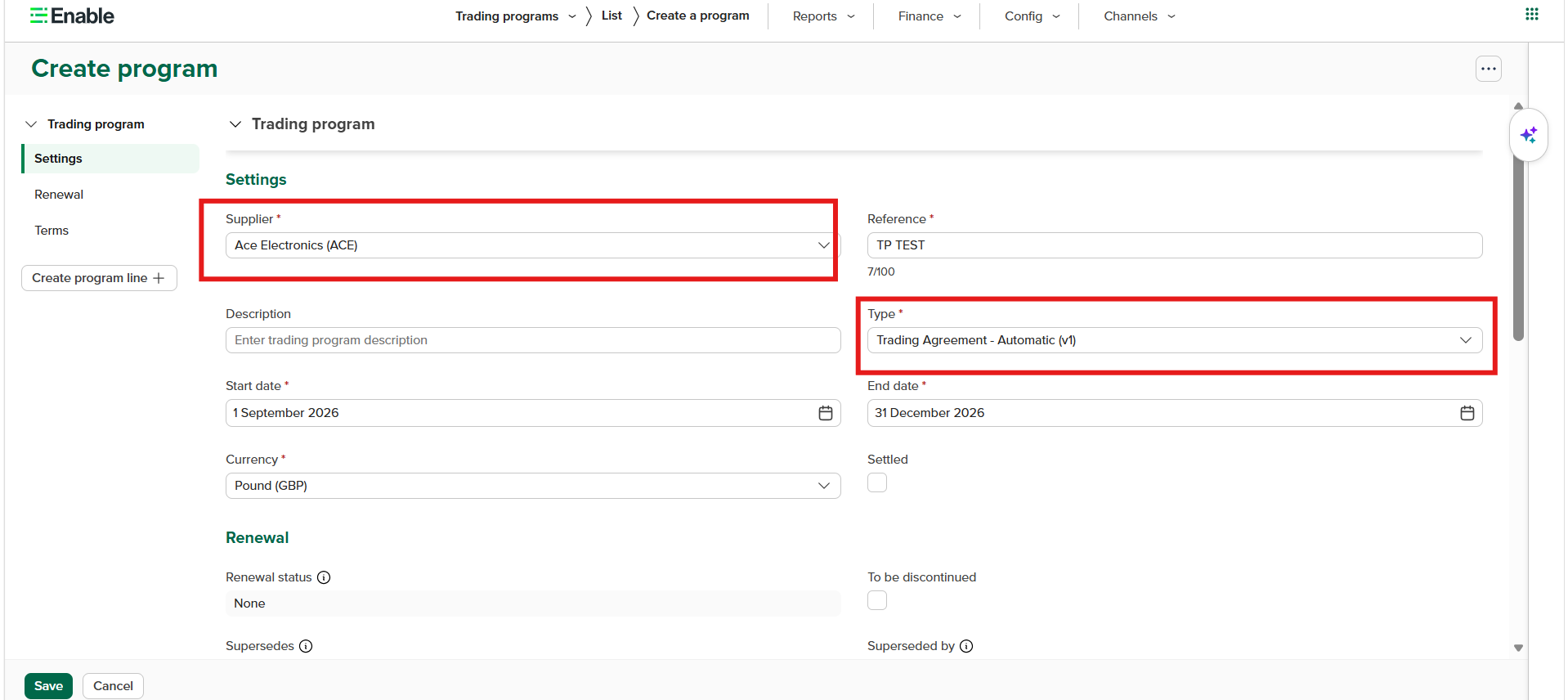Image resolution: width=1568 pixels, height=700 pixels.
Task: Tick the To be discontinued checkbox
Action: pos(877,600)
